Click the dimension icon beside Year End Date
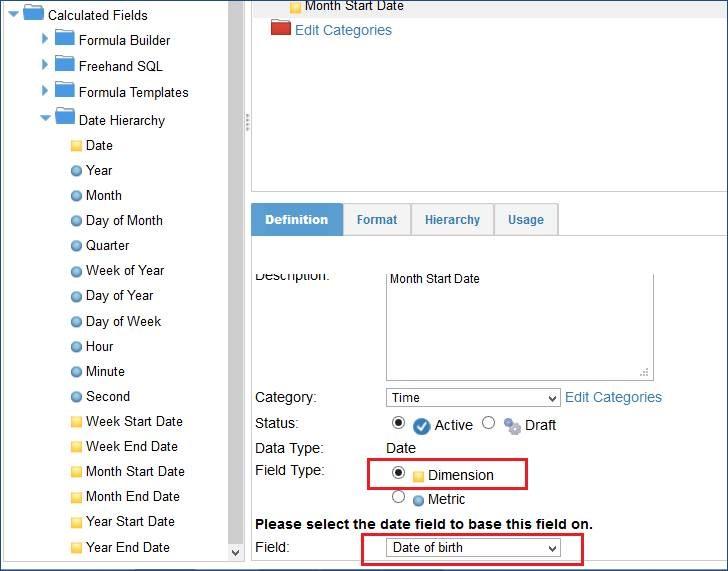 pyautogui.click(x=76, y=548)
